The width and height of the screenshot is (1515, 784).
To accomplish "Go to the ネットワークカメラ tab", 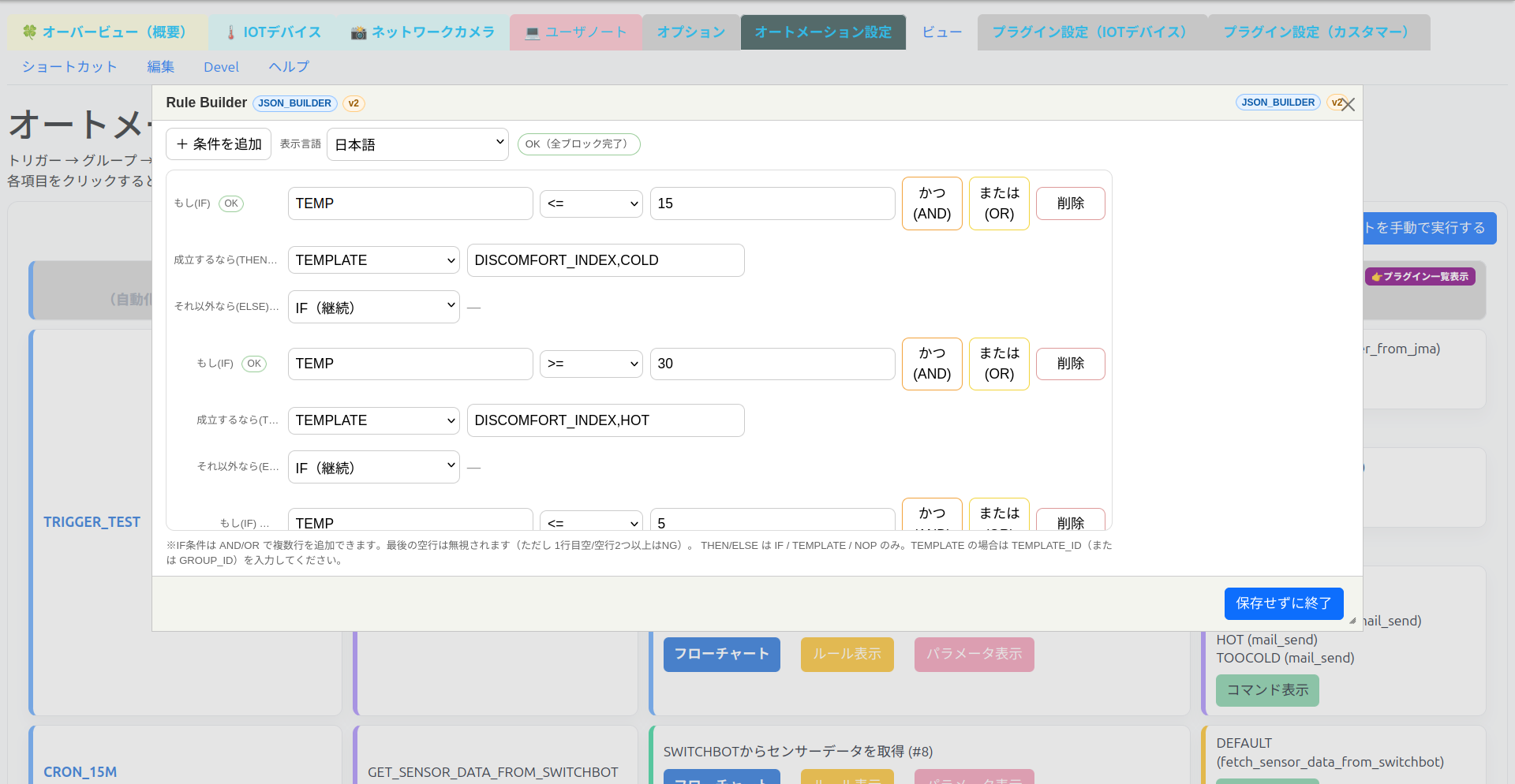I will point(423,32).
